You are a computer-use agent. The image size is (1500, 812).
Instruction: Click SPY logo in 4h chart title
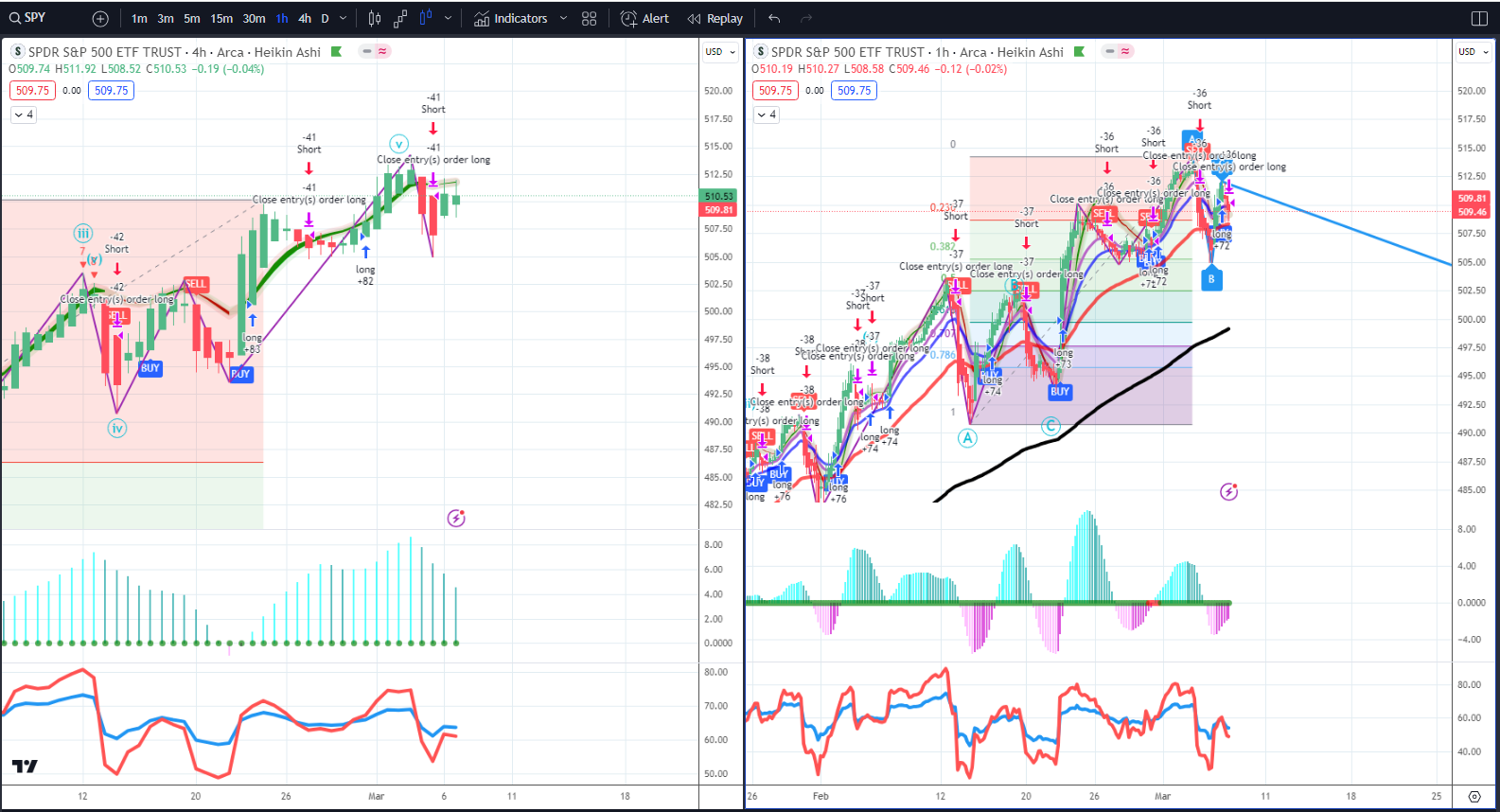point(18,52)
